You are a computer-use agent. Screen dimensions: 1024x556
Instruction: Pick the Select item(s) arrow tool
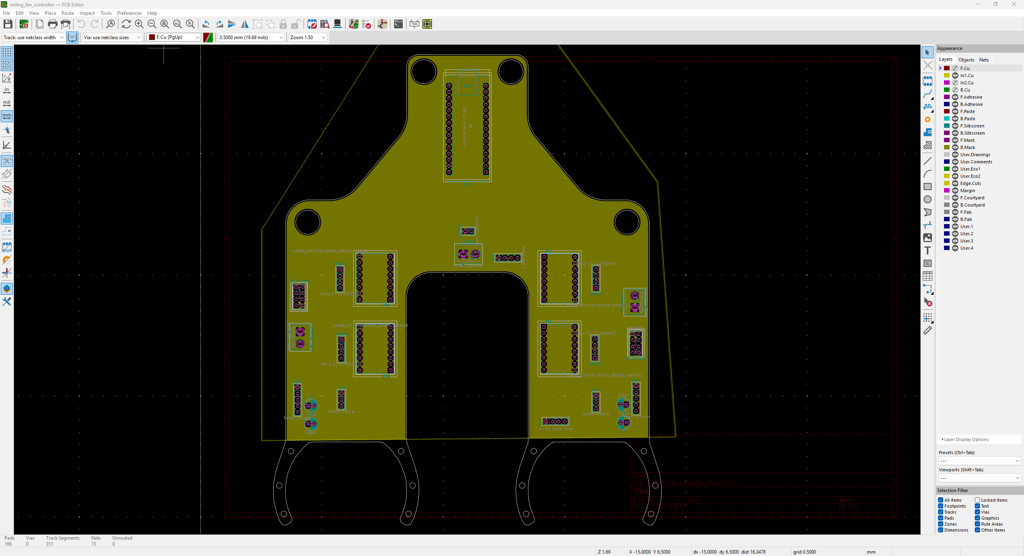(927, 52)
